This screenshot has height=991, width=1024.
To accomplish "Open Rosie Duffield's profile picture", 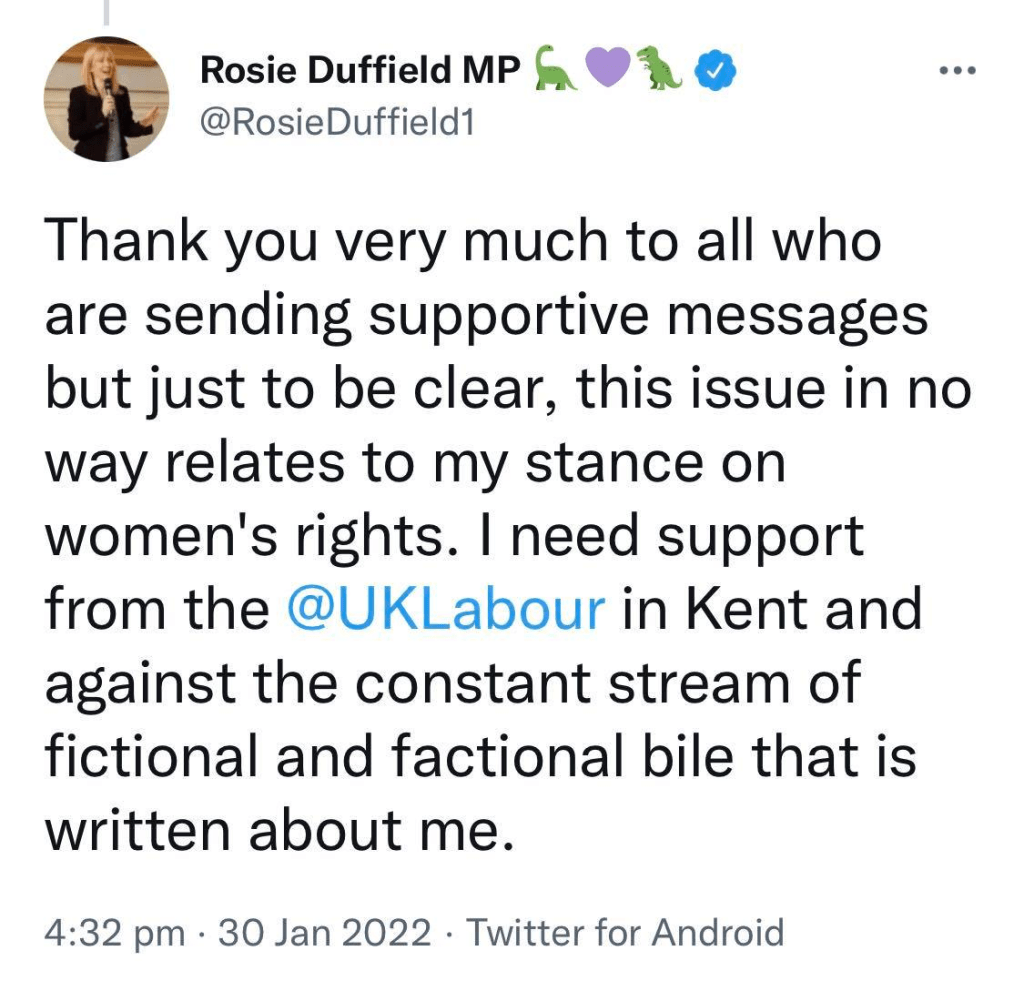I will point(106,99).
